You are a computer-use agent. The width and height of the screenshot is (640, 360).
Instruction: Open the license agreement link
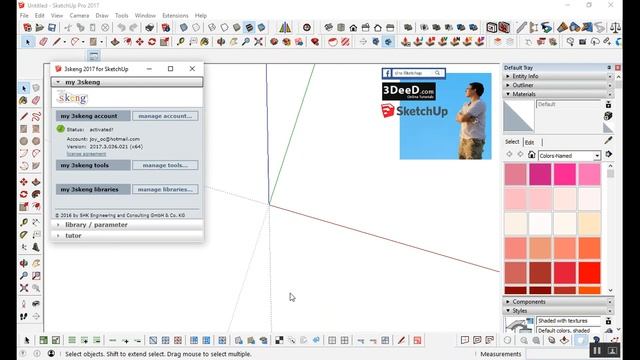pyautogui.click(x=86, y=154)
